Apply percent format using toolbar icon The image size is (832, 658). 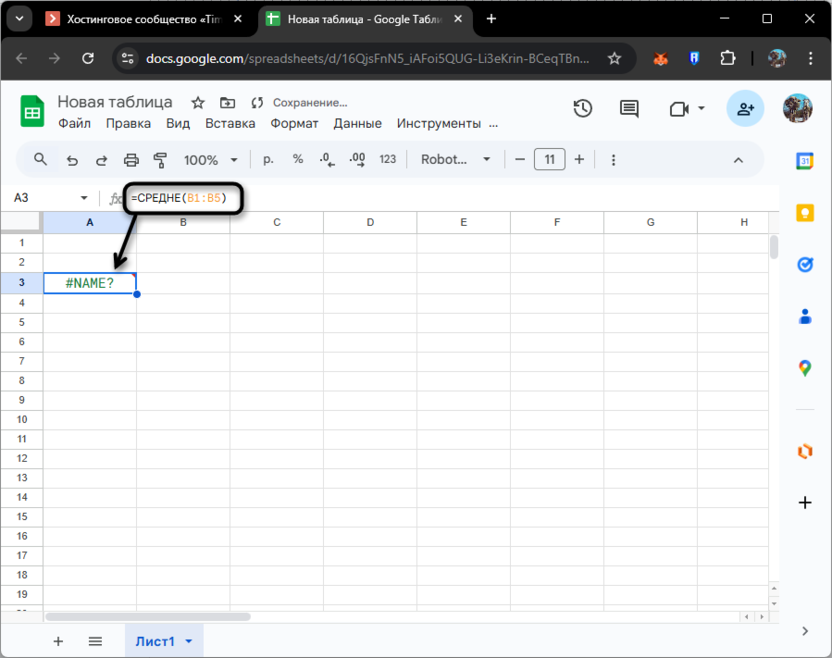(x=296, y=159)
